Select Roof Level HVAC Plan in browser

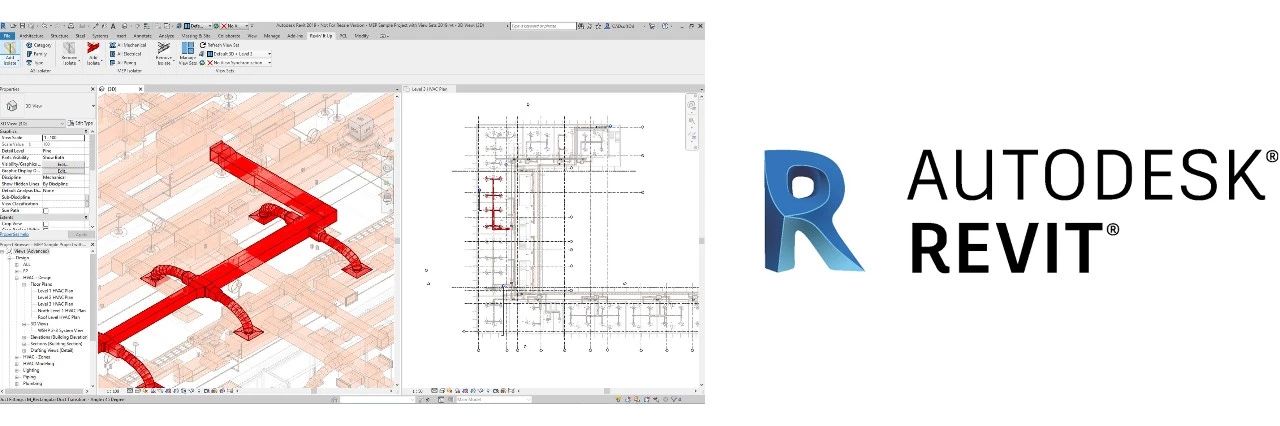[59, 317]
